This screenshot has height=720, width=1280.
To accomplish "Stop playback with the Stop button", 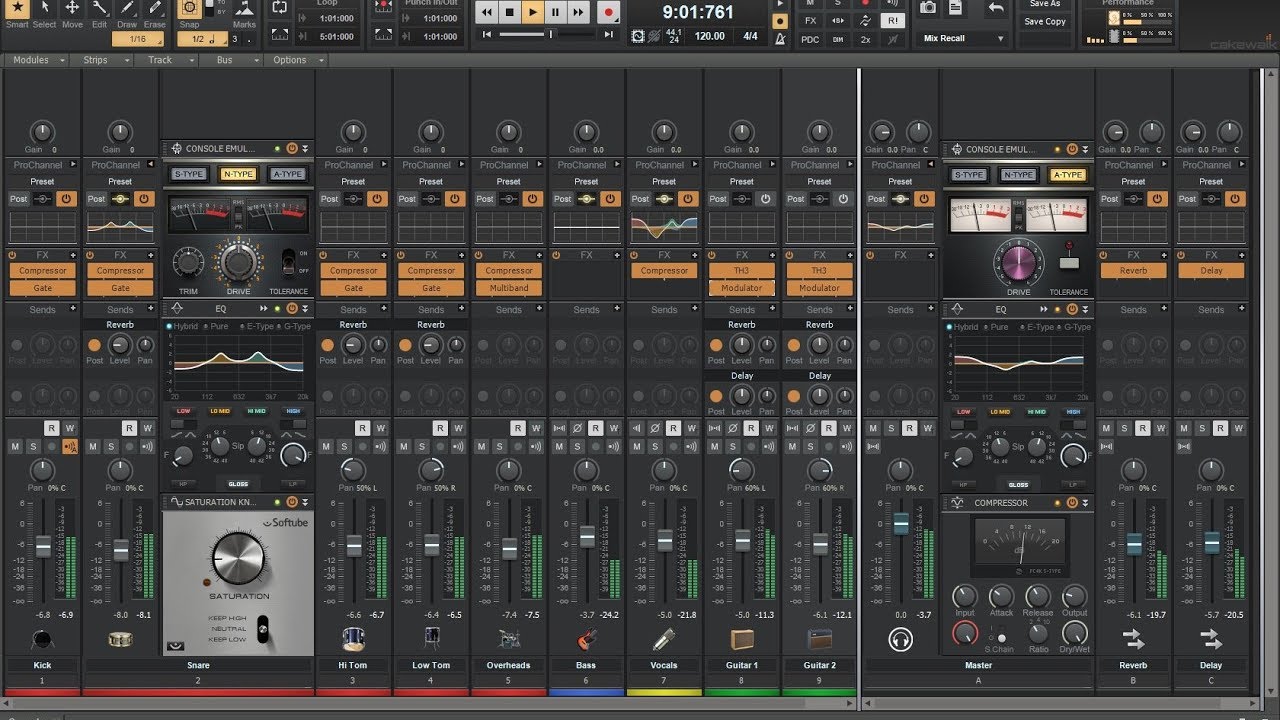I will click(510, 12).
